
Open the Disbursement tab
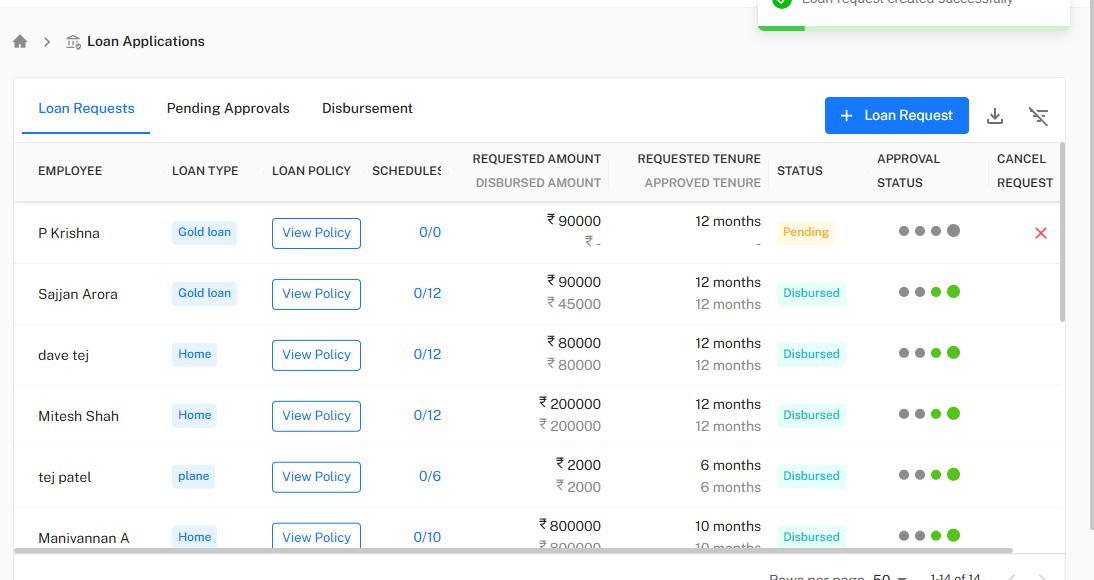[x=367, y=108]
